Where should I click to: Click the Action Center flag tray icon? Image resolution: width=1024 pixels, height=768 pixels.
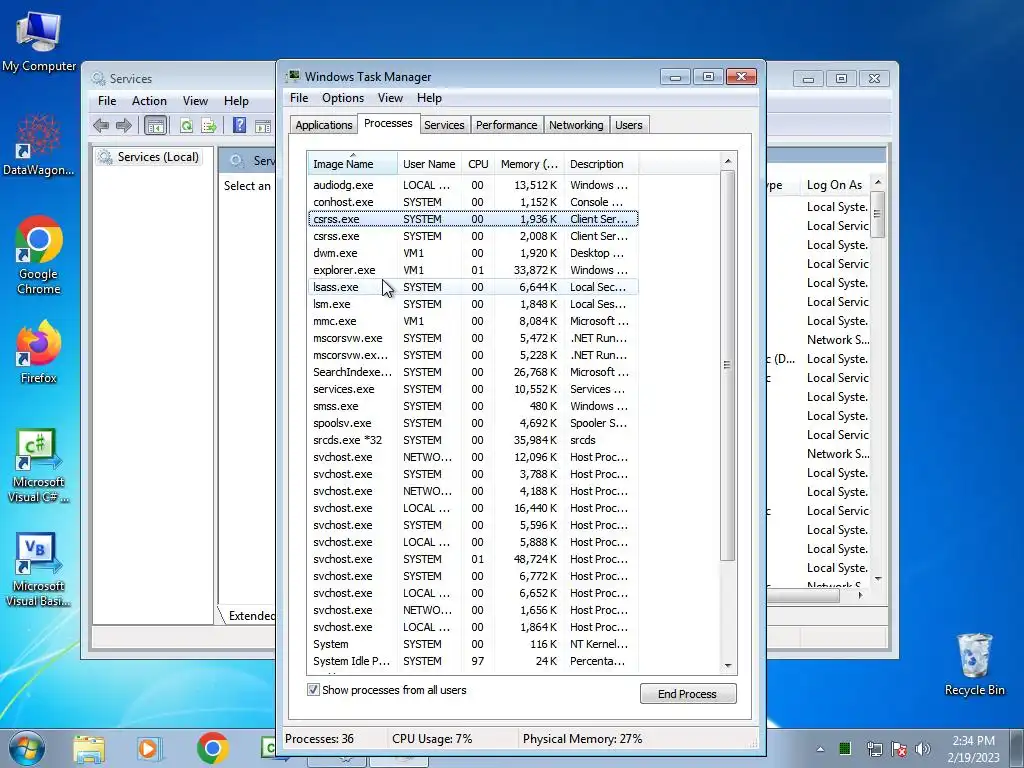899,749
